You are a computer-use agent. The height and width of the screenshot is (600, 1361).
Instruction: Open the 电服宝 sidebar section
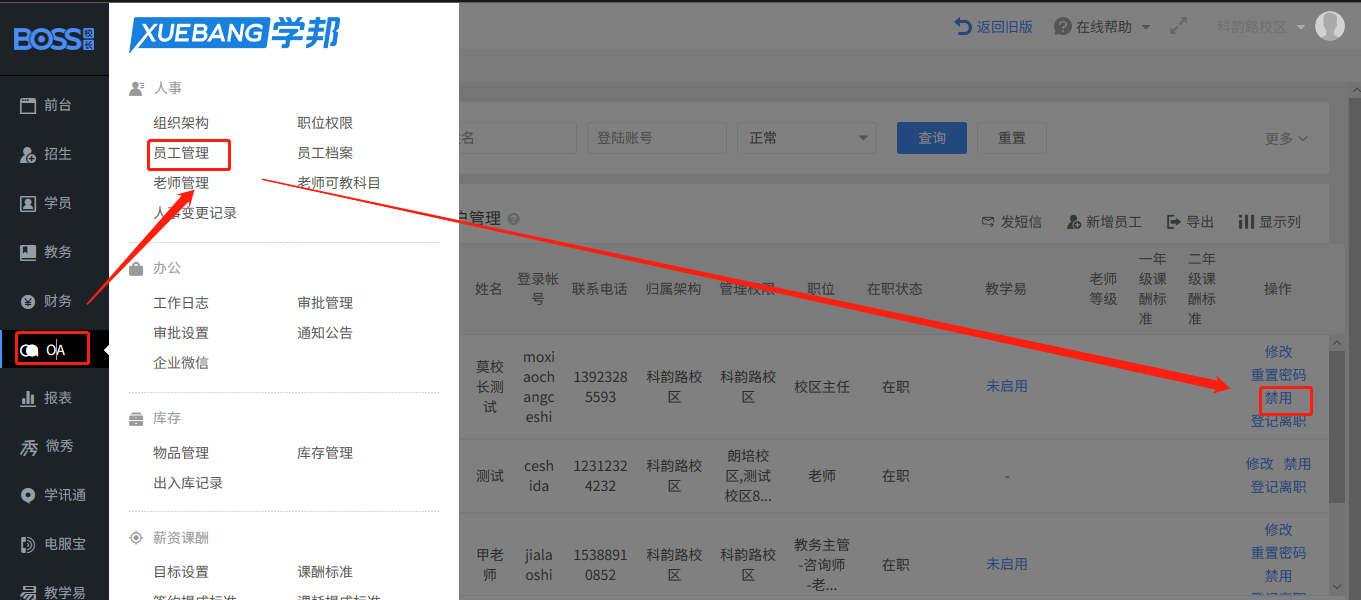click(x=54, y=544)
